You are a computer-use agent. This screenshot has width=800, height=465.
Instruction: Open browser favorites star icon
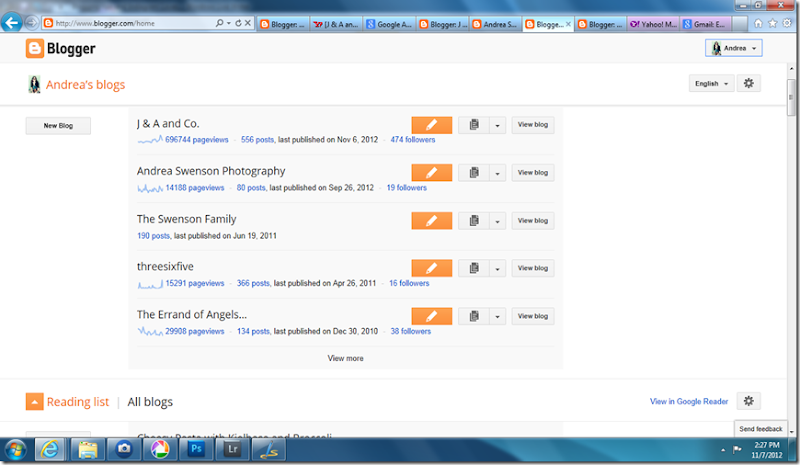click(x=772, y=23)
